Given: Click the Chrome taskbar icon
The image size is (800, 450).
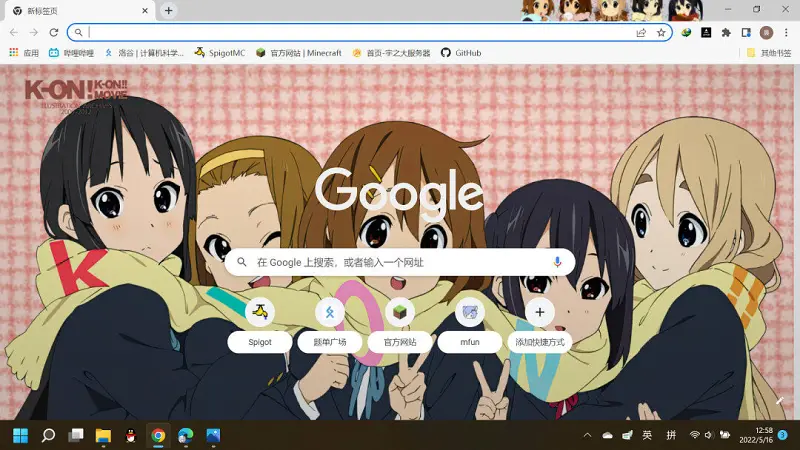Looking at the screenshot, I should tap(158, 436).
